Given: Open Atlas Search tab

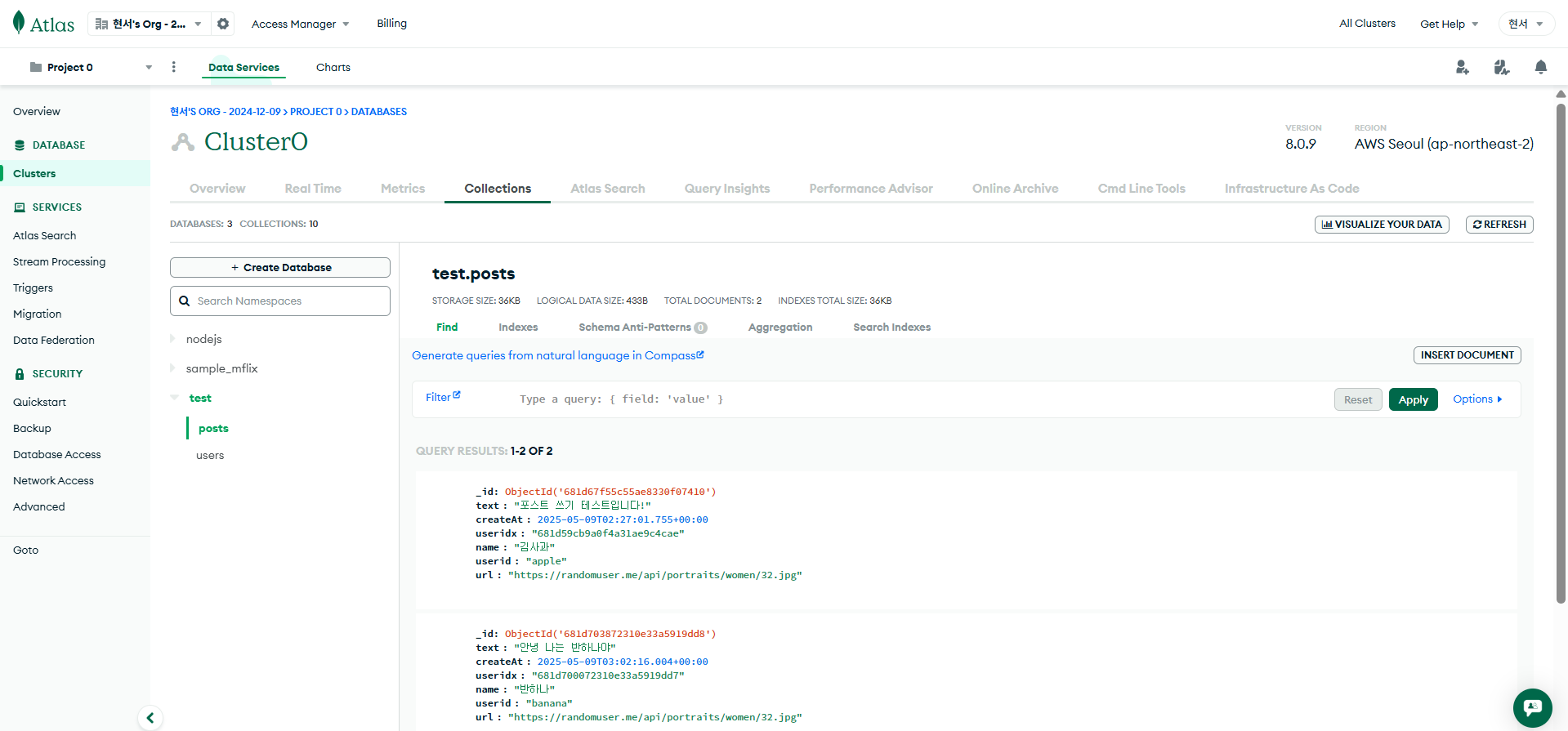Looking at the screenshot, I should pos(608,188).
